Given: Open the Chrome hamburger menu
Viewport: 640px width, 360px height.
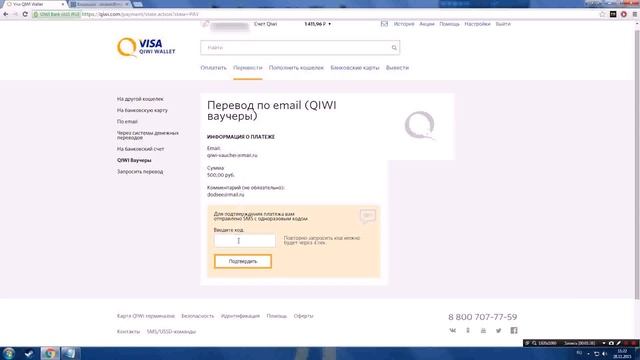Looking at the screenshot, I should pos(635,14).
